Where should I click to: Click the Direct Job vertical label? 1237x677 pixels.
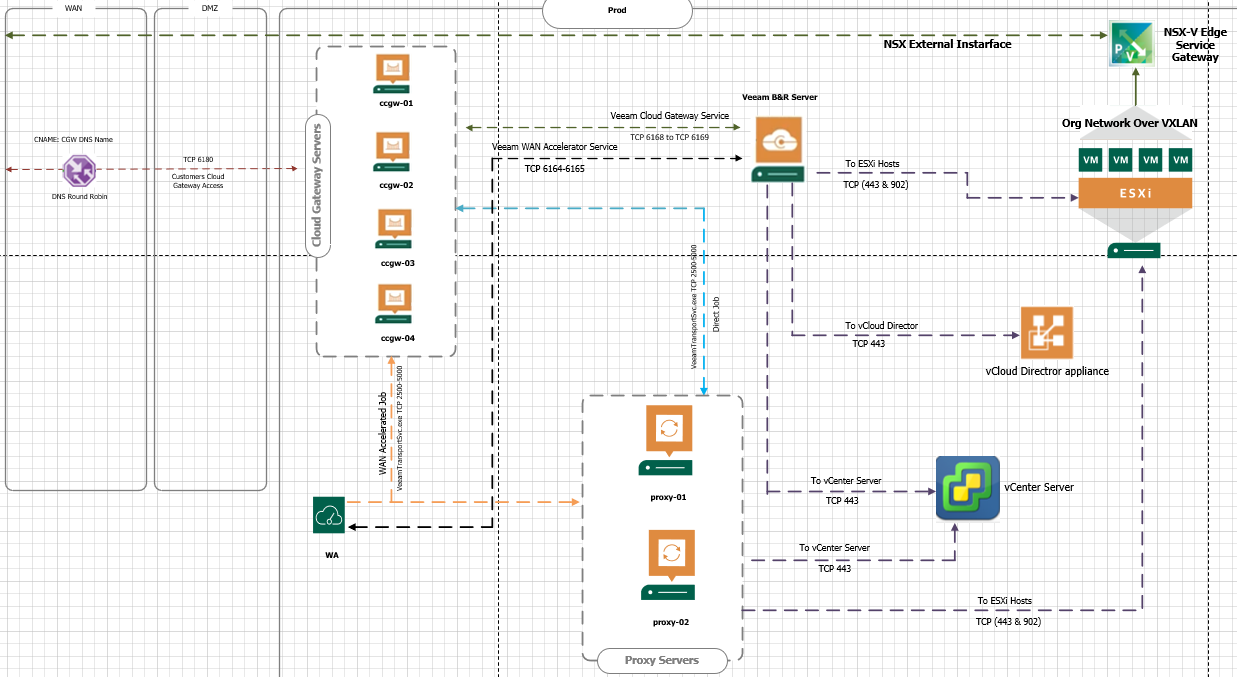coord(715,314)
